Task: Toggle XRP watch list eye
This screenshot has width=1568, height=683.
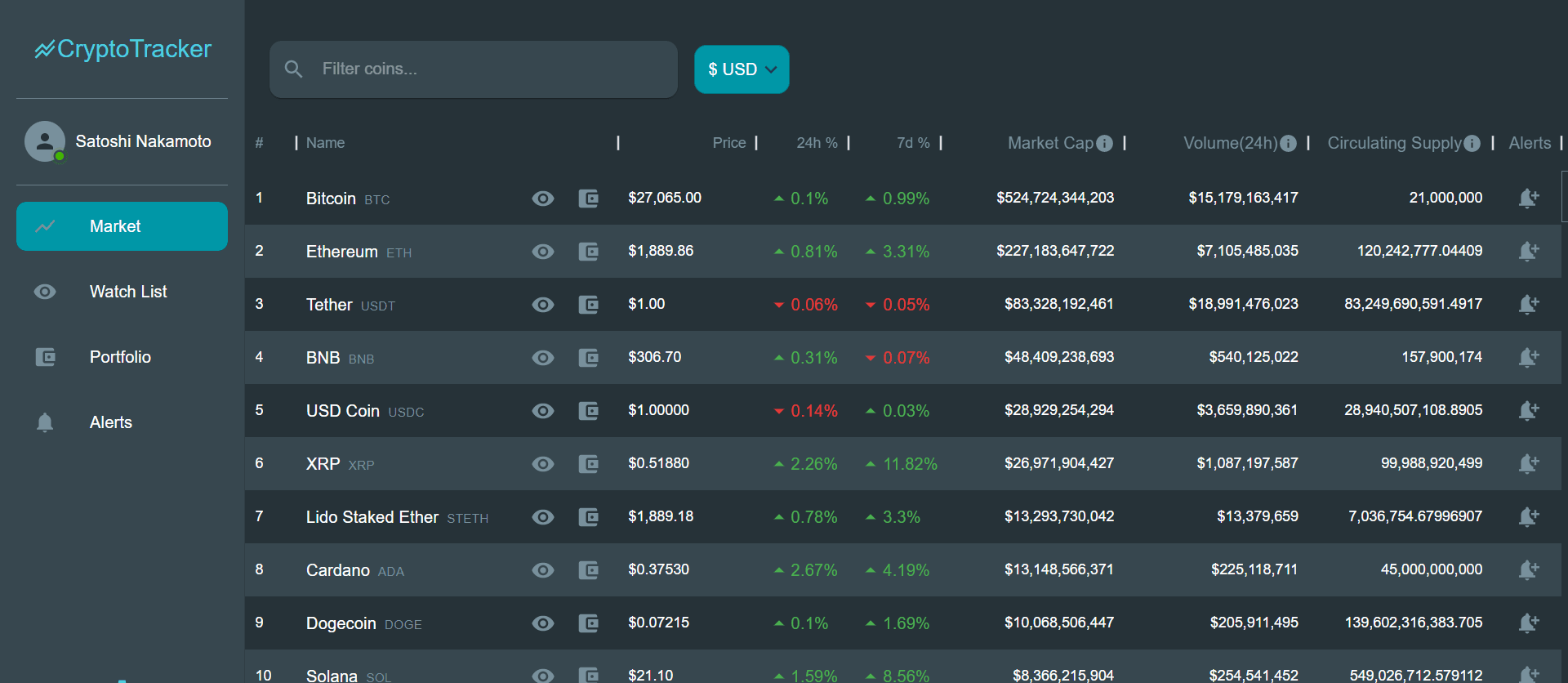Action: tap(543, 464)
